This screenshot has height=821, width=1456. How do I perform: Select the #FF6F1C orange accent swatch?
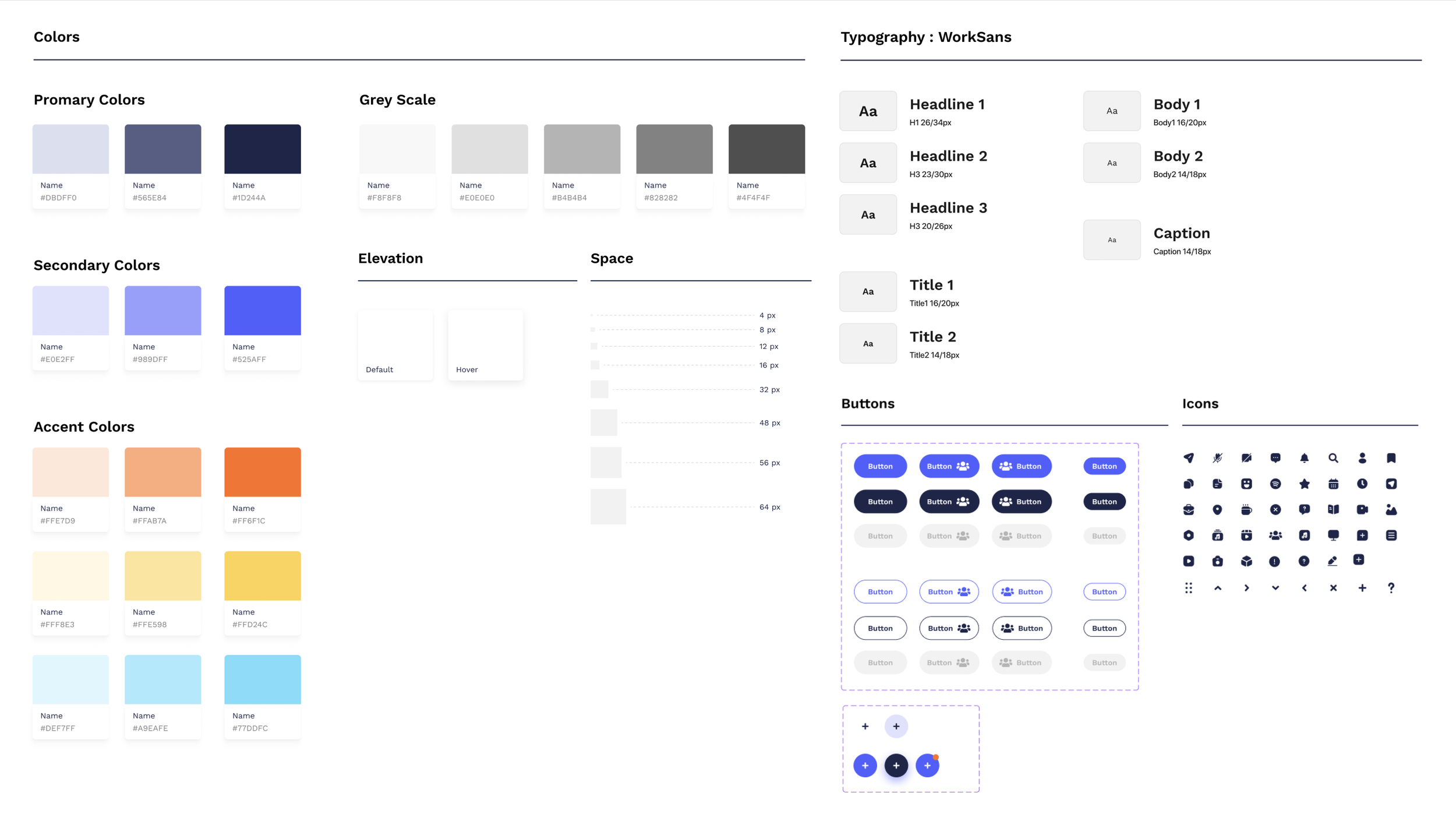(x=262, y=472)
